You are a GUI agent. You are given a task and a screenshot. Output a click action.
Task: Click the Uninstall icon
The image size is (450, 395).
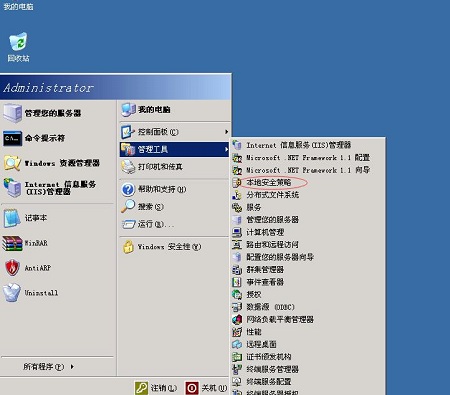(12, 293)
